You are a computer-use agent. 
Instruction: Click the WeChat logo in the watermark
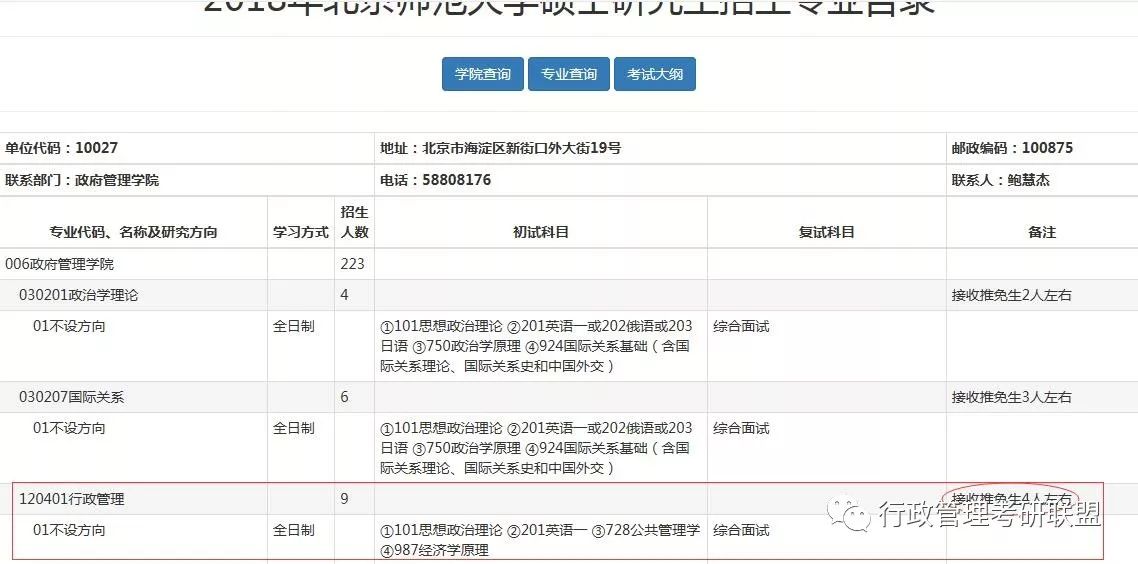856,515
